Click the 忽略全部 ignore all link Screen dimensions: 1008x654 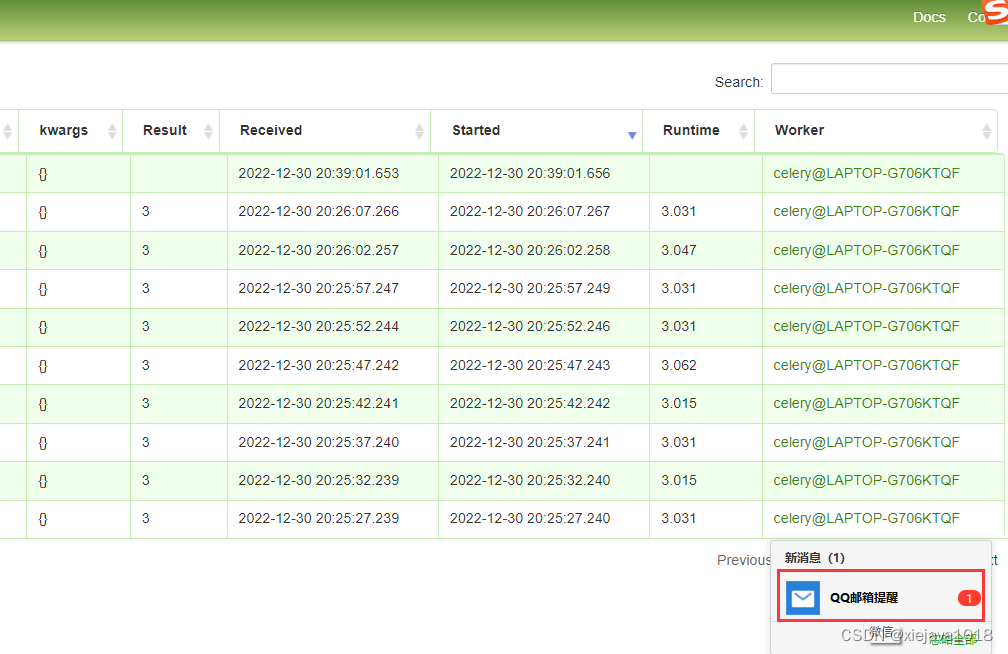[x=951, y=640]
